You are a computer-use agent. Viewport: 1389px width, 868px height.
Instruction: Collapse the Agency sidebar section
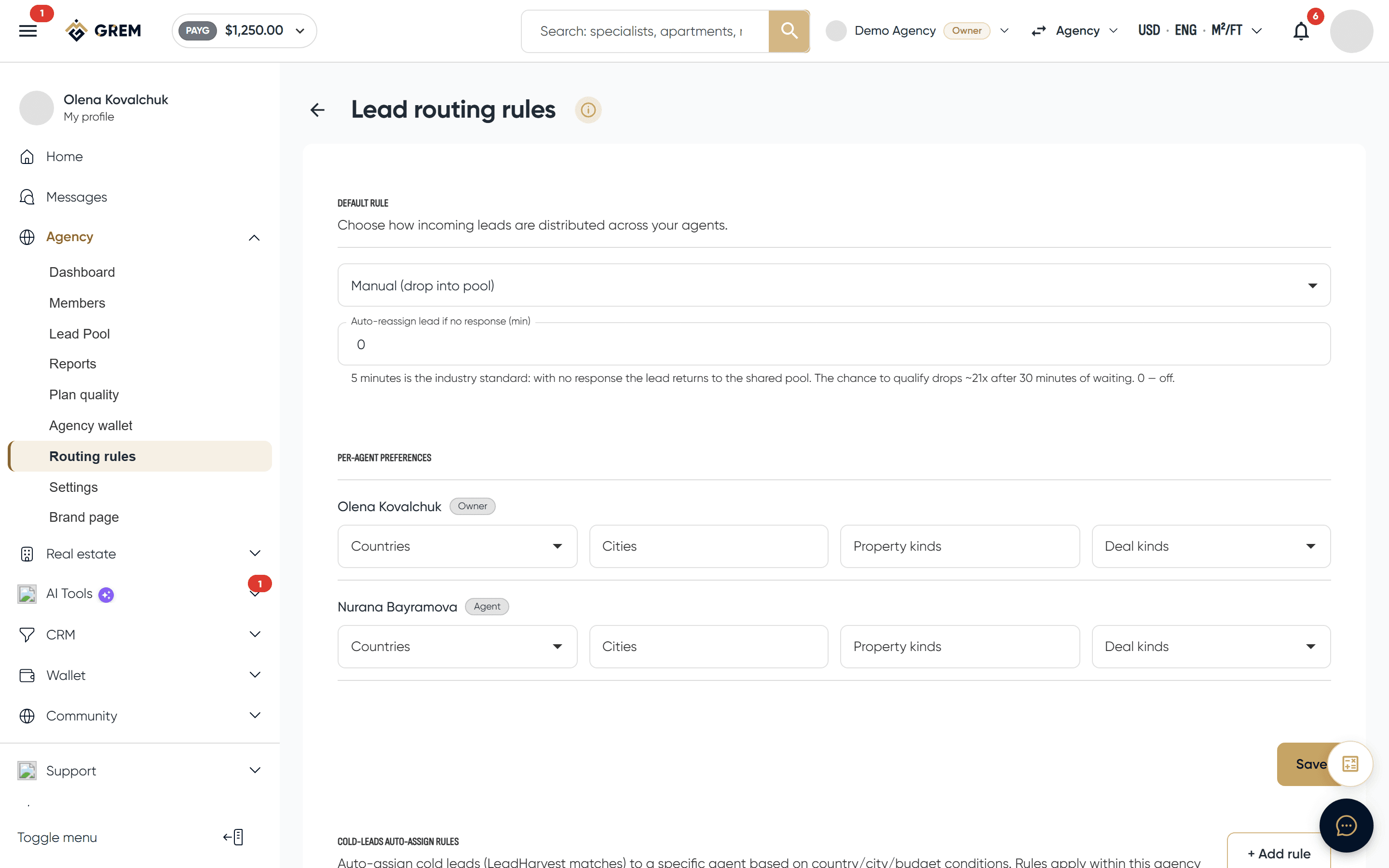[x=254, y=238]
